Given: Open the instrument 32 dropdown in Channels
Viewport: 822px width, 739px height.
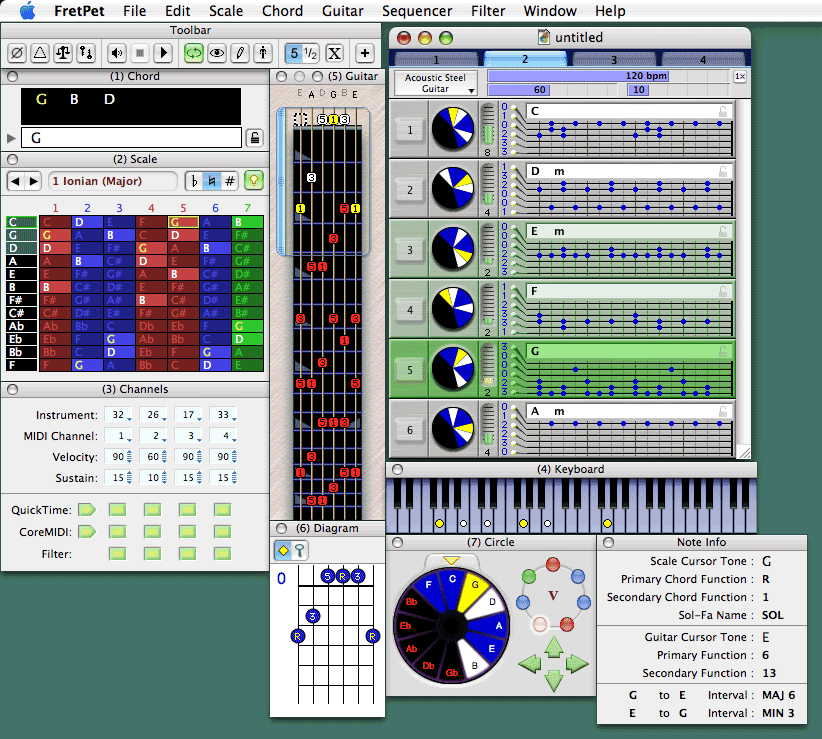Looking at the screenshot, I should point(118,415).
